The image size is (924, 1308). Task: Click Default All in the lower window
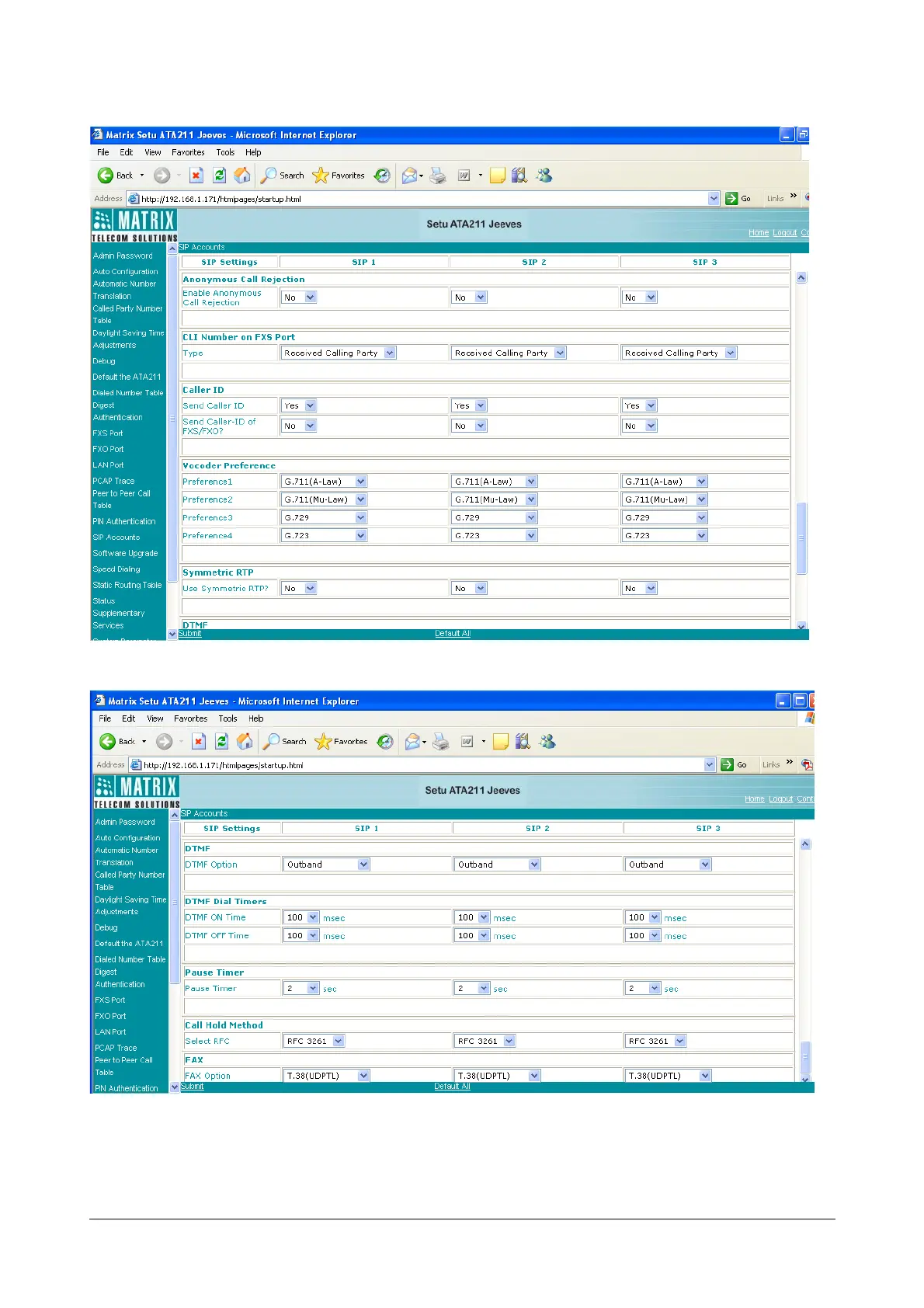(453, 1087)
